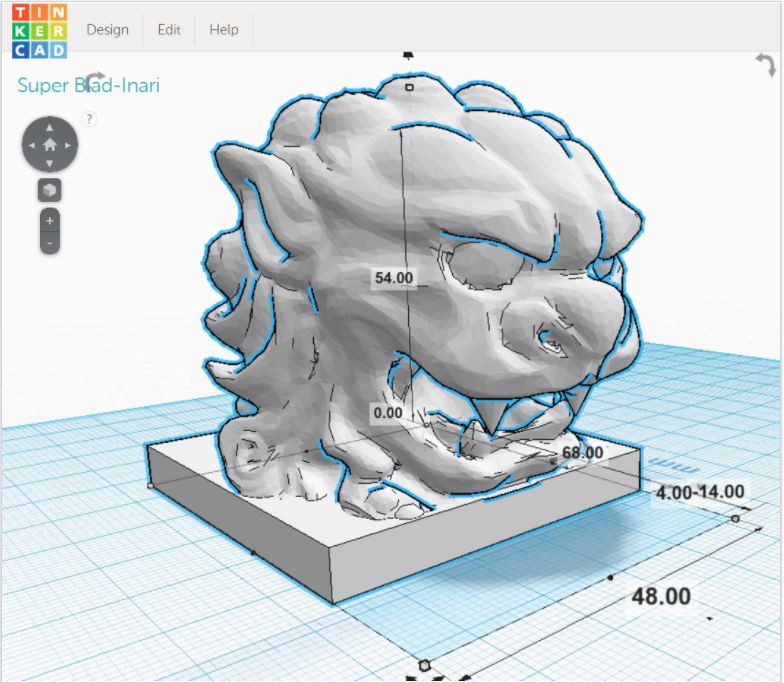Click the black lift cone above the model
Screen dimensions: 784x683
(408, 54)
